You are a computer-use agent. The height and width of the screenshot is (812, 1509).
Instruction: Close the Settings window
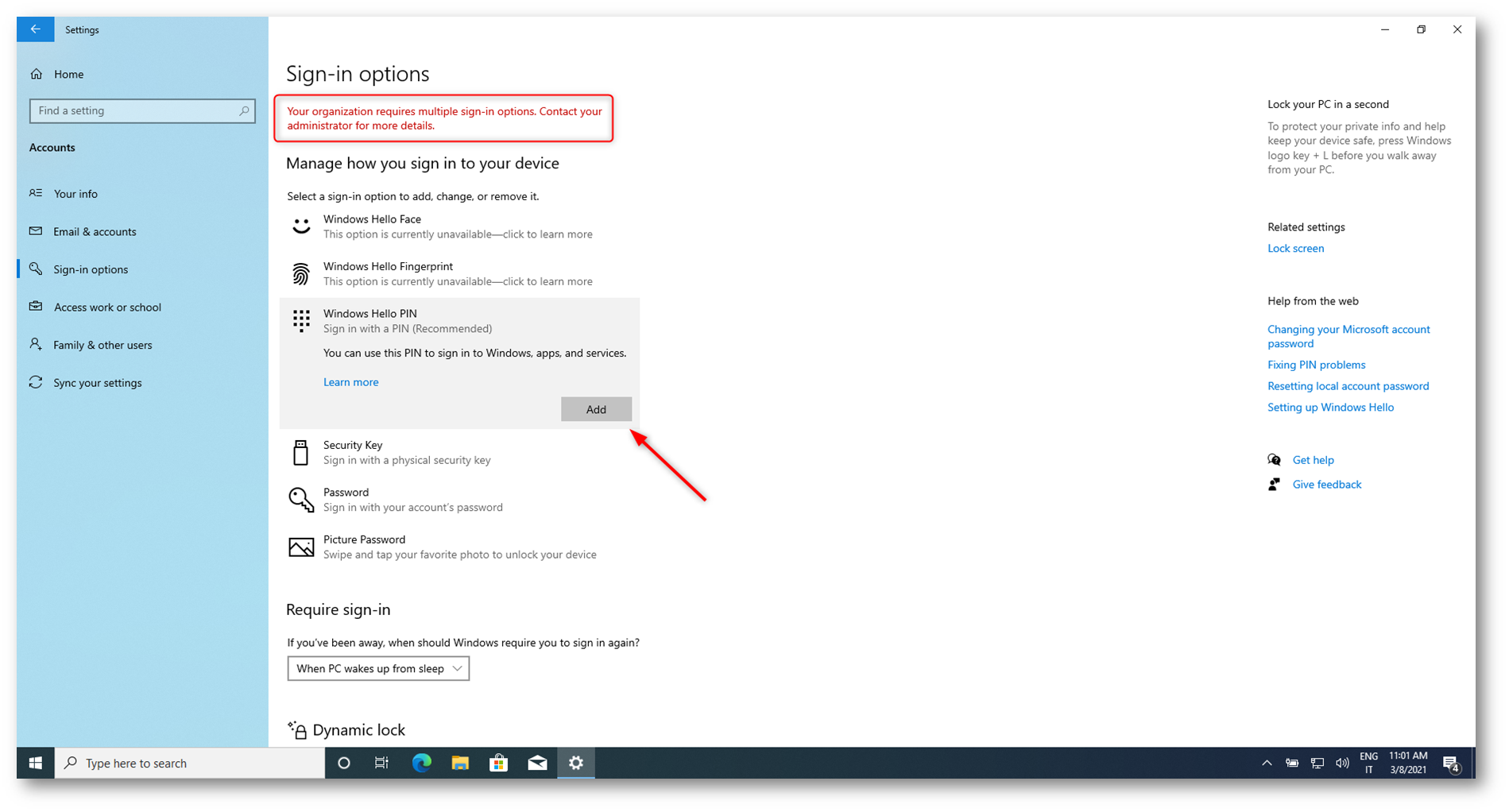pos(1457,29)
